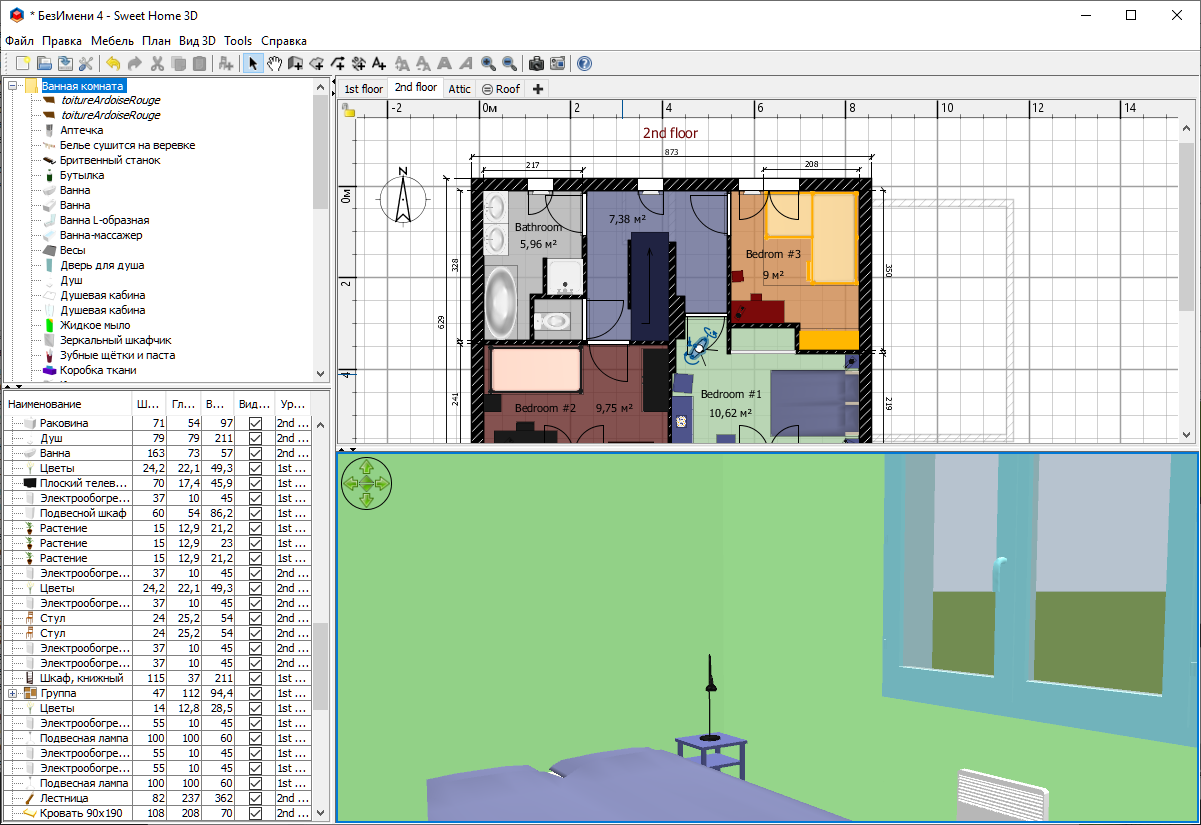The image size is (1201, 825).
Task: Switch to the 1st floor tab
Action: (x=363, y=89)
